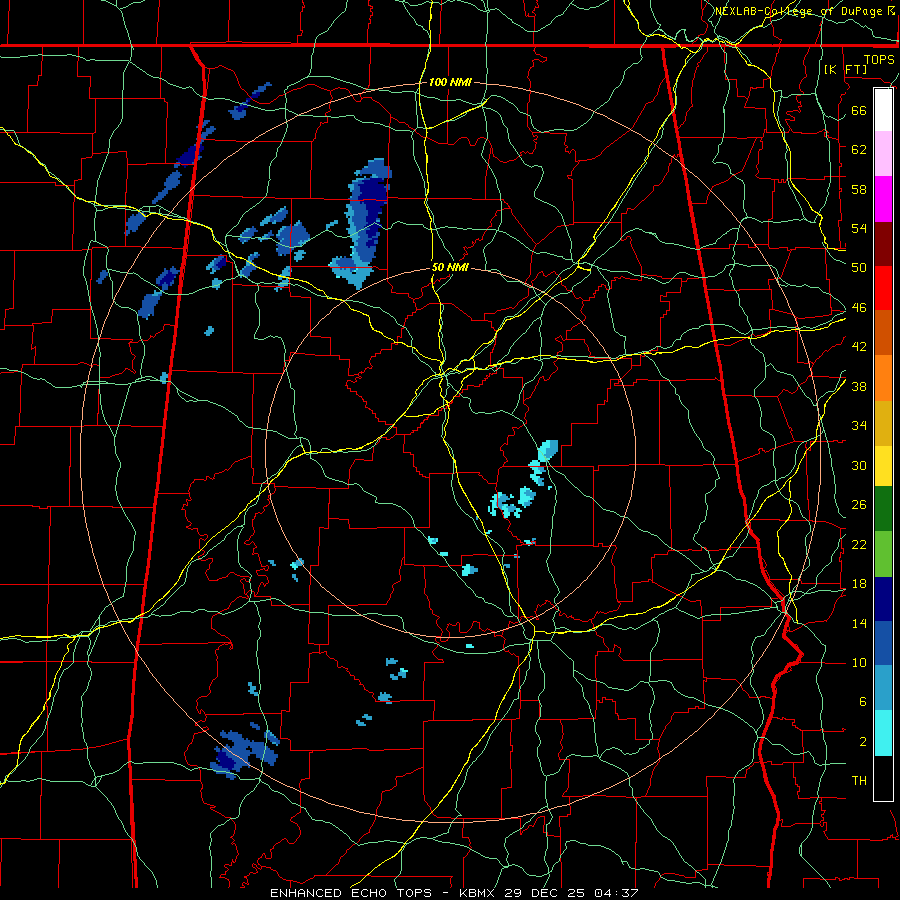Pick the light blue legend swatch
Viewport: 900px width, 900px height.
coord(883,688)
